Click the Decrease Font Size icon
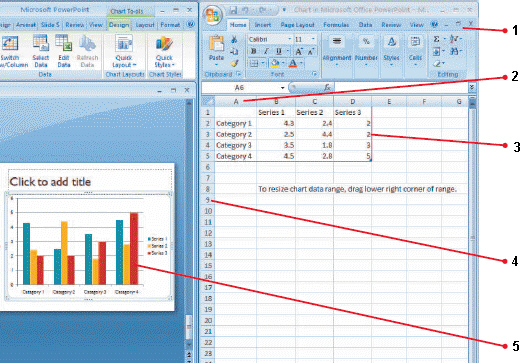Viewport: 530px width, 363px height. click(311, 51)
